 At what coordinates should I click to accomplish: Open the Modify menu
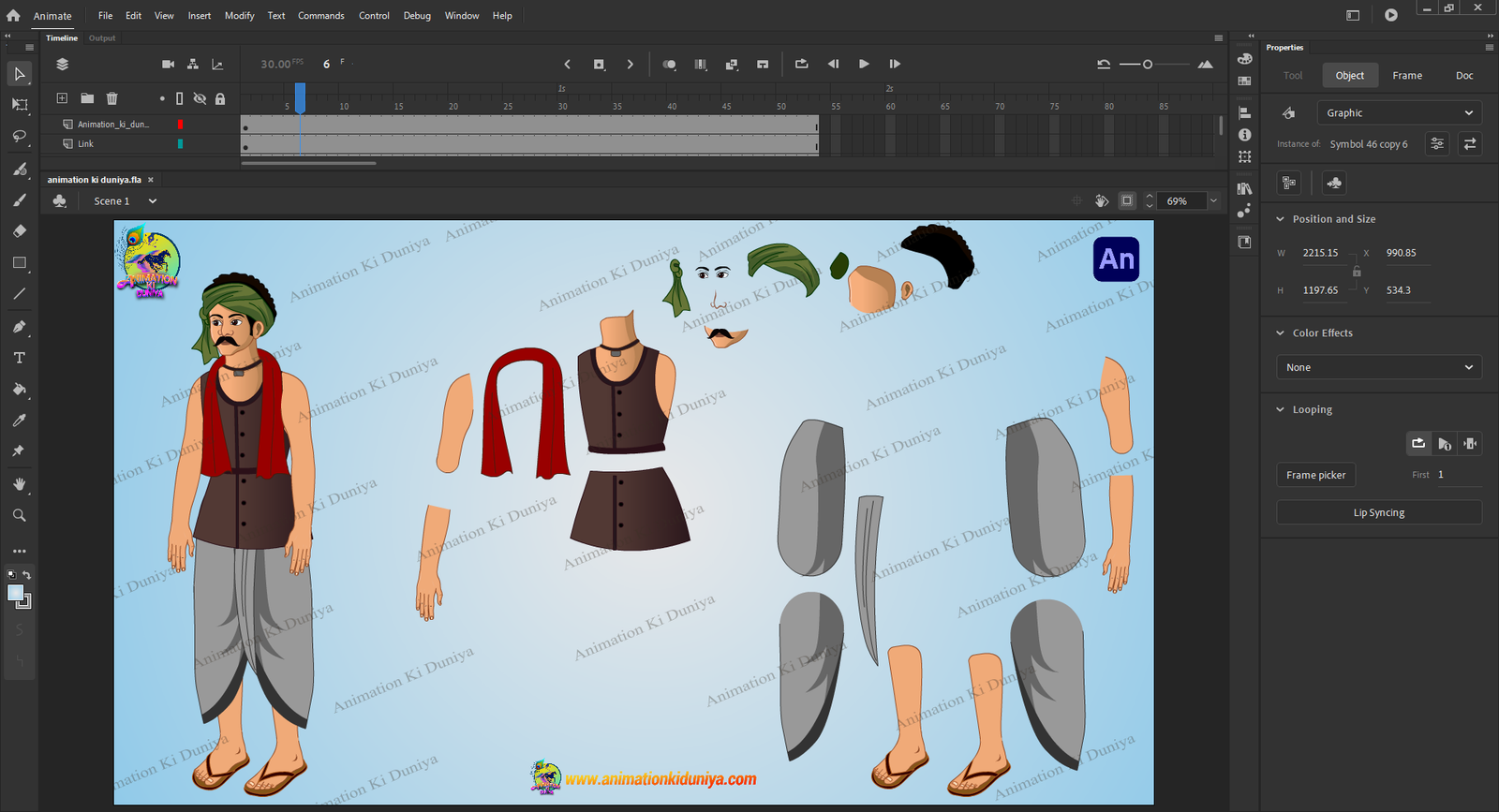click(x=239, y=16)
